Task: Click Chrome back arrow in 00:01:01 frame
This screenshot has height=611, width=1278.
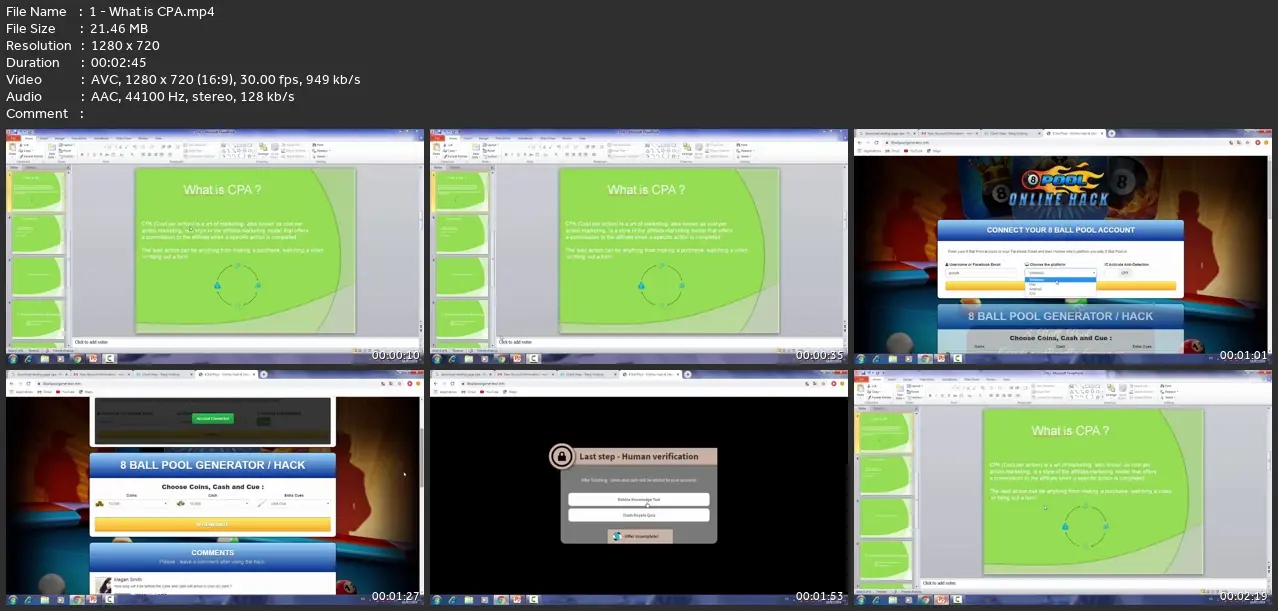Action: pos(860,142)
